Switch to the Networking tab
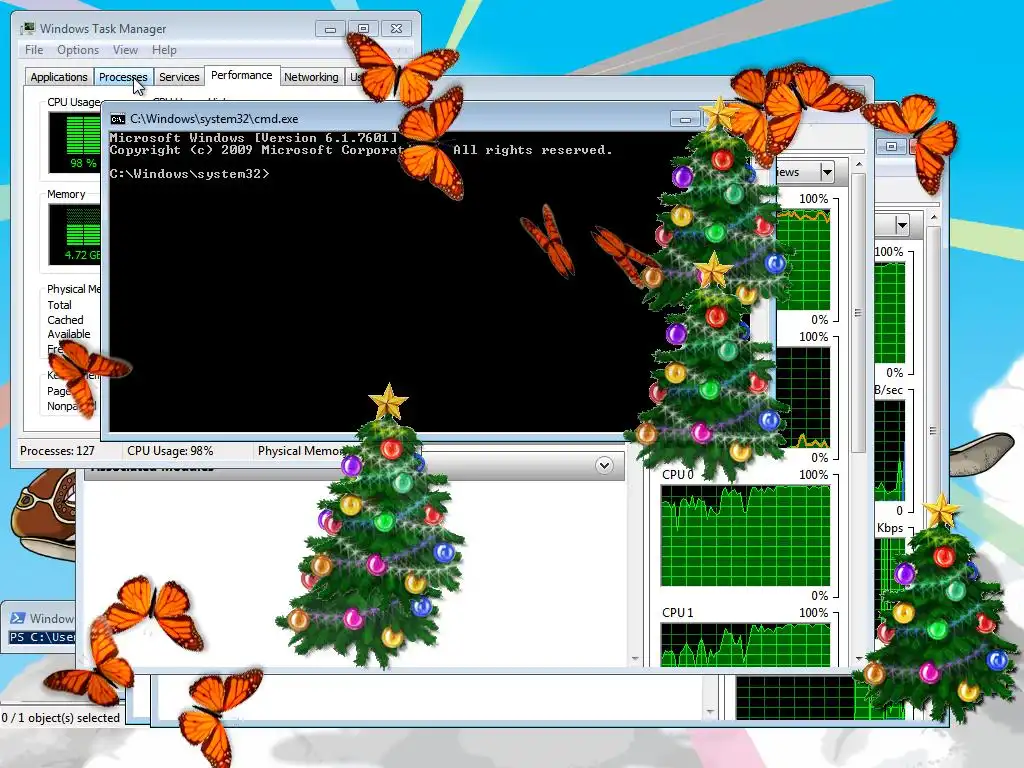 click(x=311, y=77)
